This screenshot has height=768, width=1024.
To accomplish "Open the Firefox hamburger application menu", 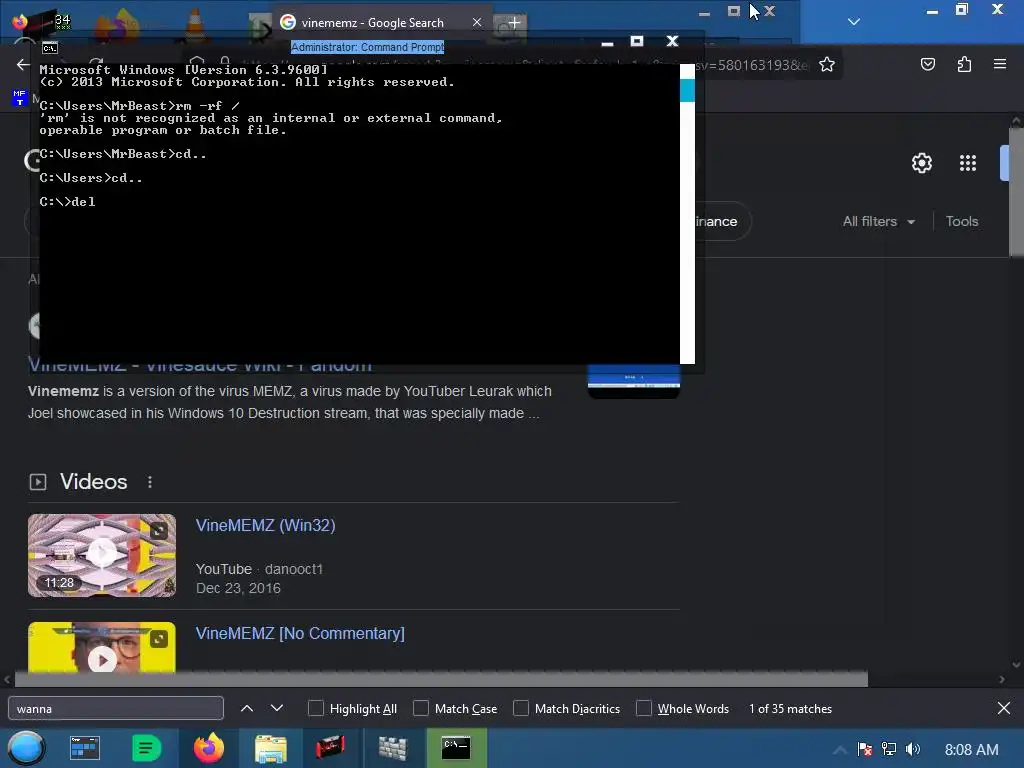I will pos(1000,64).
